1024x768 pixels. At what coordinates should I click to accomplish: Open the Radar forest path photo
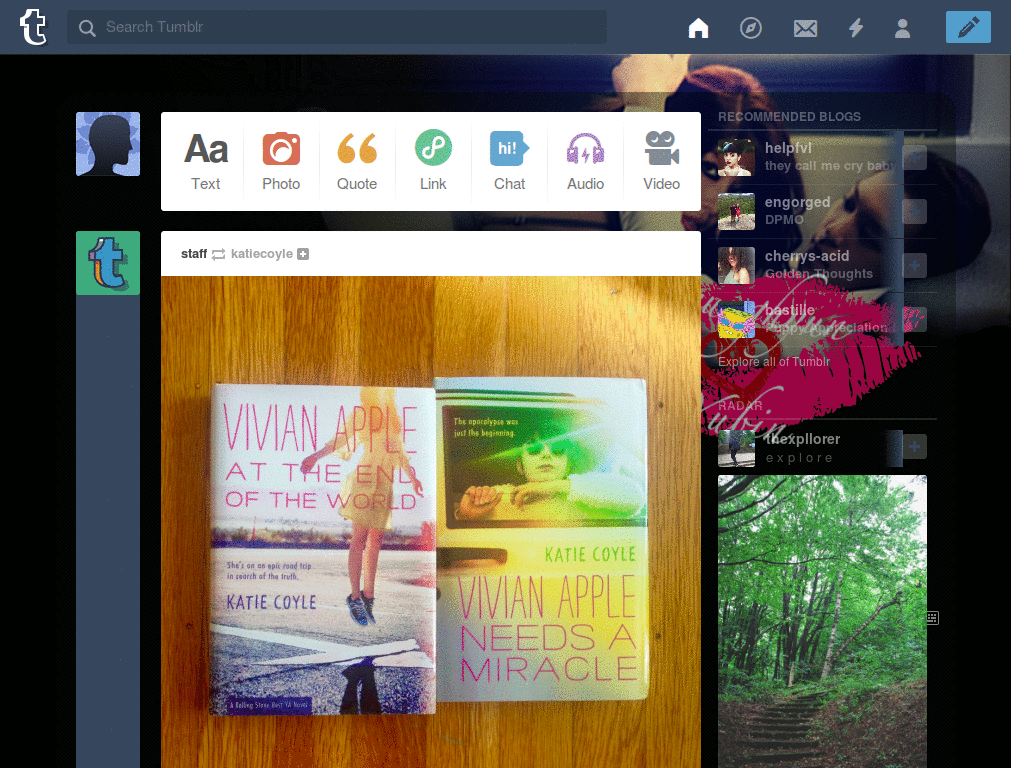click(x=822, y=621)
